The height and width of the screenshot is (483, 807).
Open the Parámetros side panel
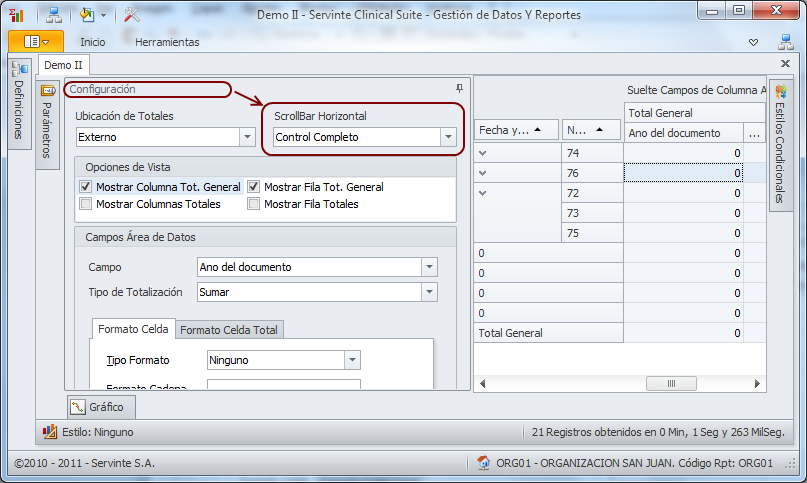point(47,122)
